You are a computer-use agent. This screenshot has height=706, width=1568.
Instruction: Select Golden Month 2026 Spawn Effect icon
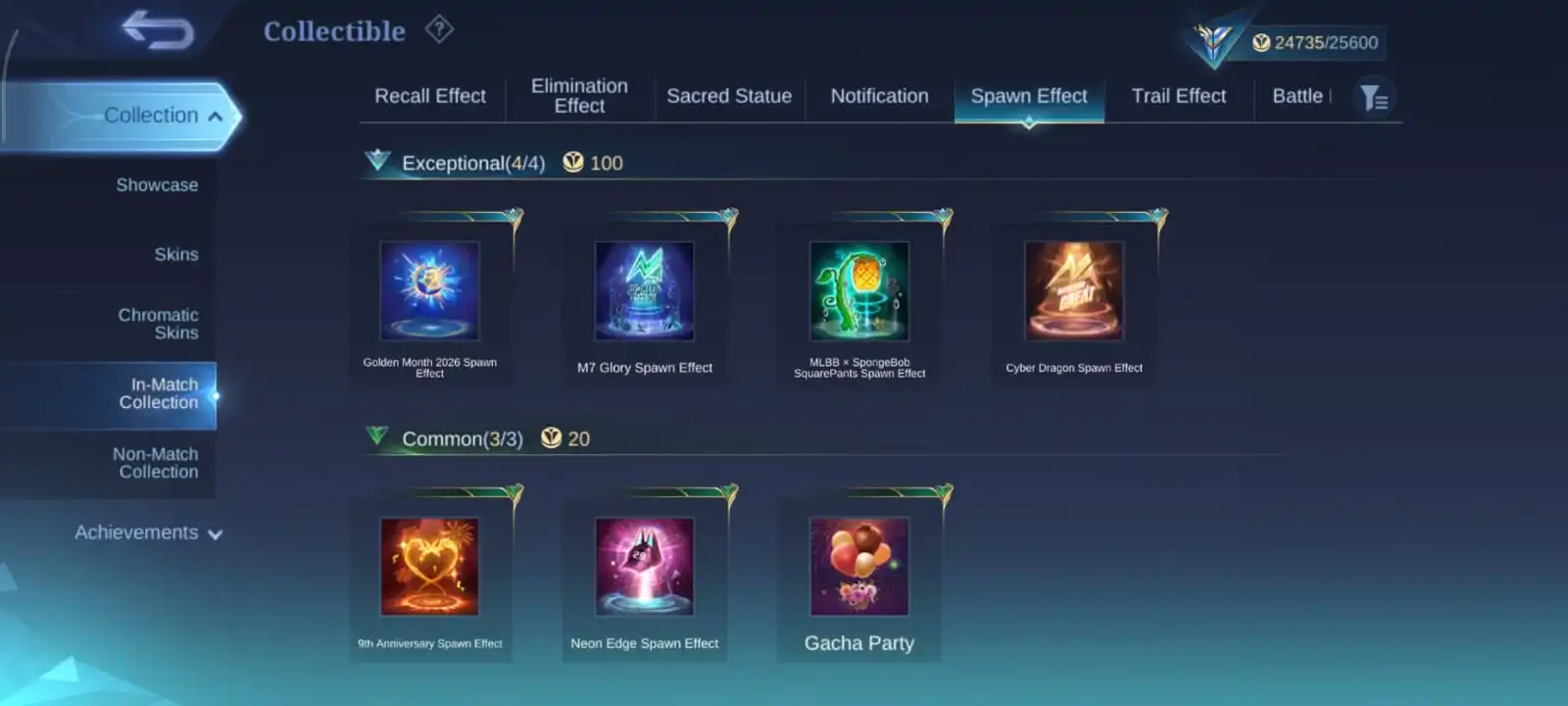click(x=429, y=291)
